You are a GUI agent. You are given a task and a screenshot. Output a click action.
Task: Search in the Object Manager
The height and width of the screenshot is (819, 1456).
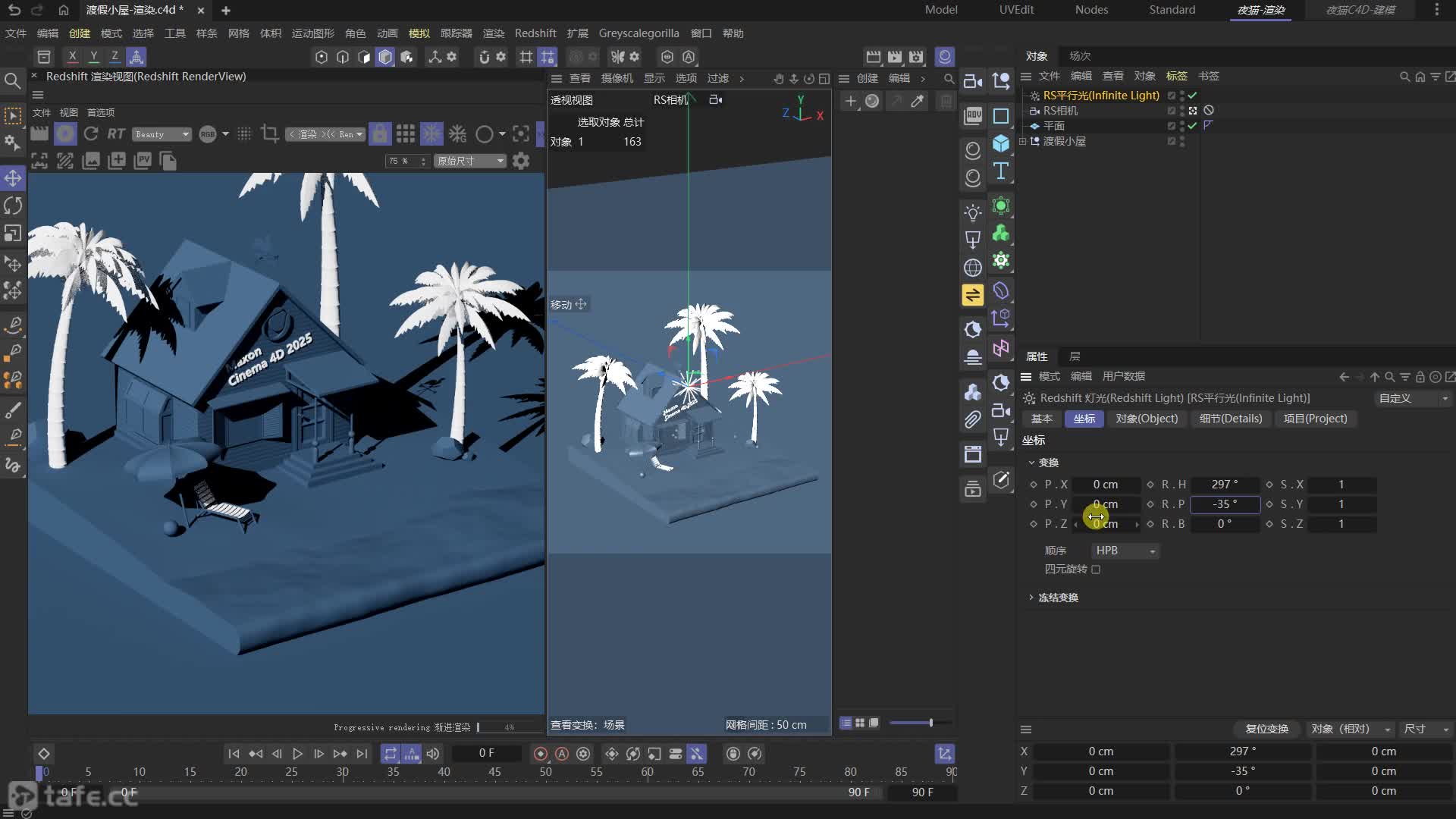coord(1404,77)
